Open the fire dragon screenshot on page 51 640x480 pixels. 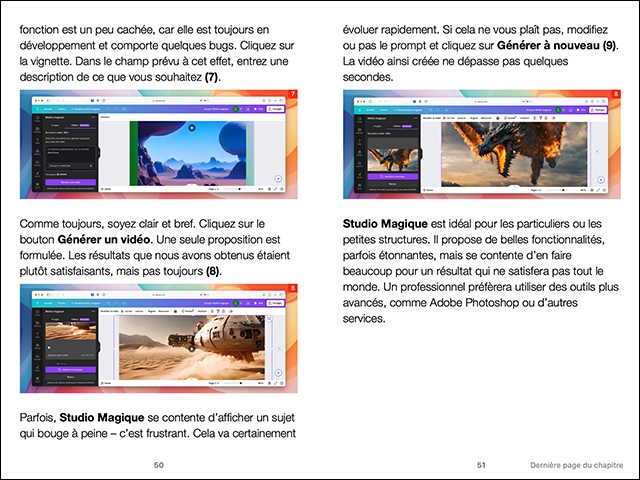click(482, 144)
